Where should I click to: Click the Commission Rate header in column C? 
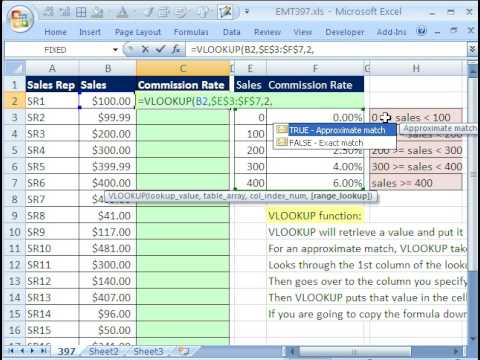pos(183,85)
